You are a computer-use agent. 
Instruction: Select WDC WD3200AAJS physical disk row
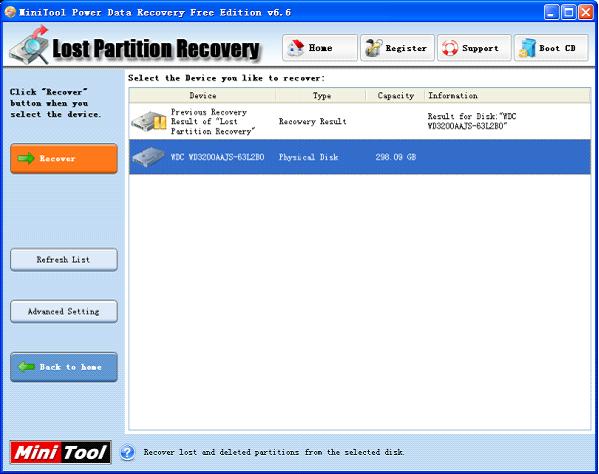pos(360,157)
